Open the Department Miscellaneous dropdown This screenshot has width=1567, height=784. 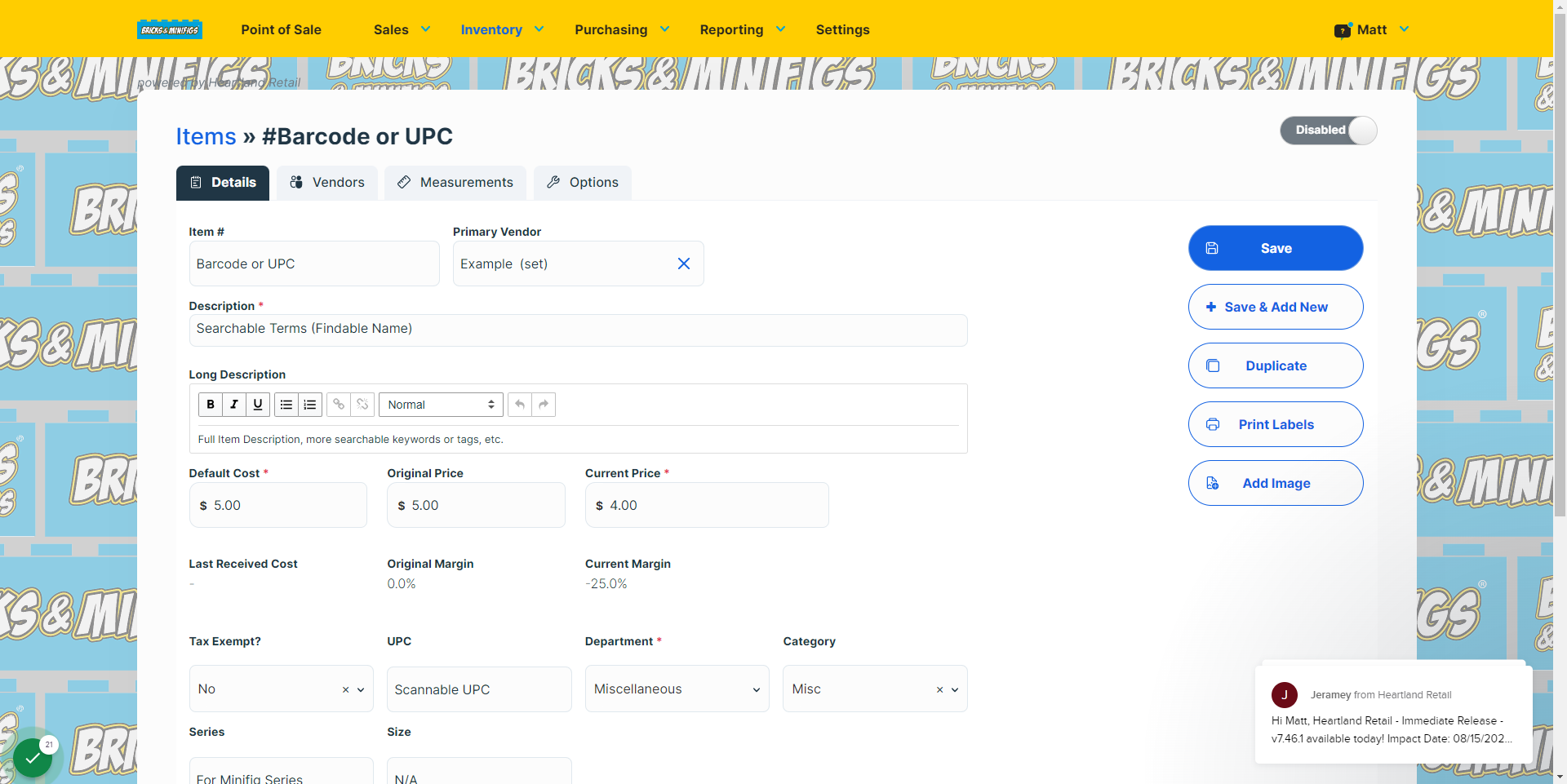point(677,689)
